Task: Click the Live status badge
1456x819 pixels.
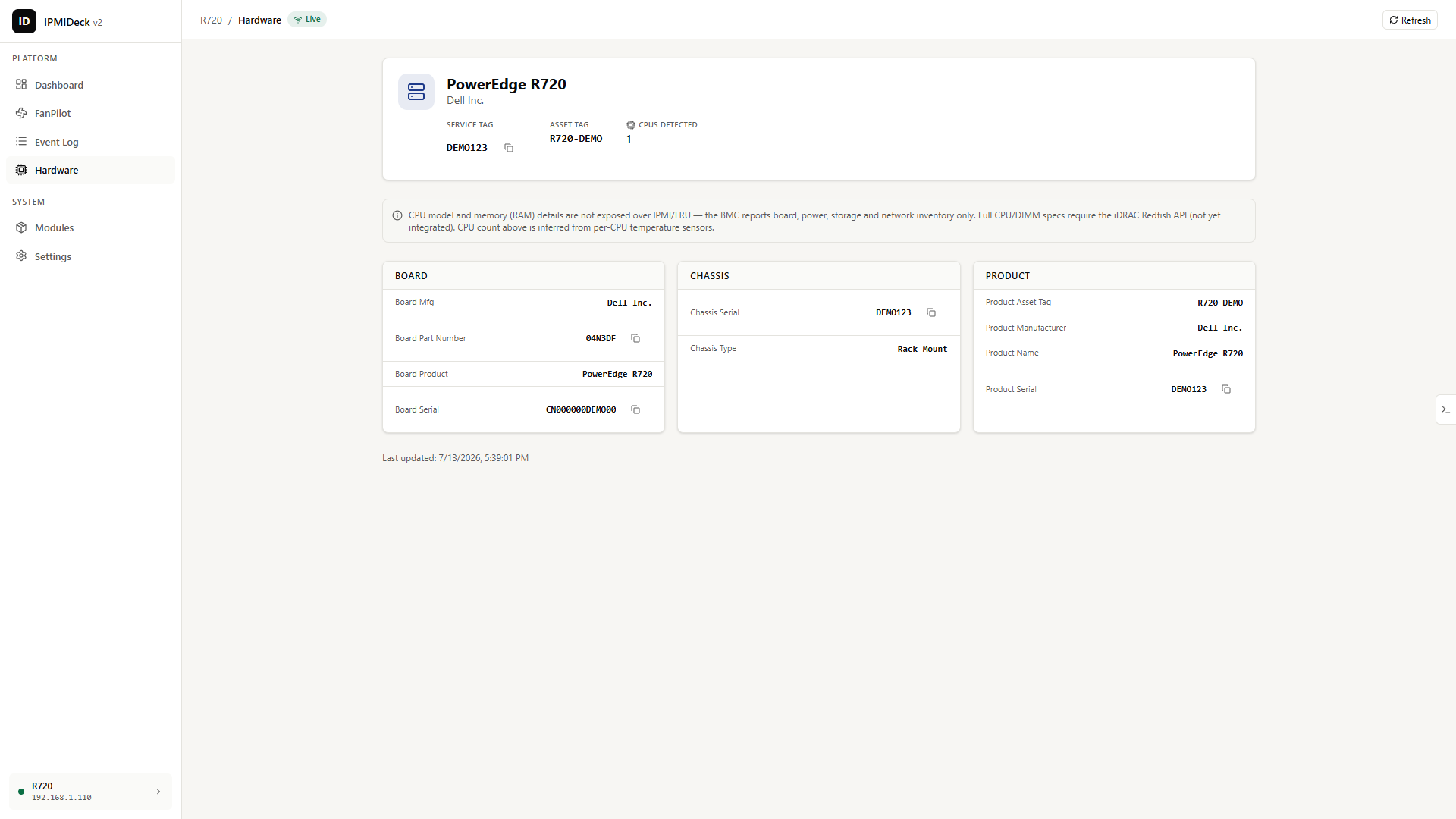Action: point(307,20)
